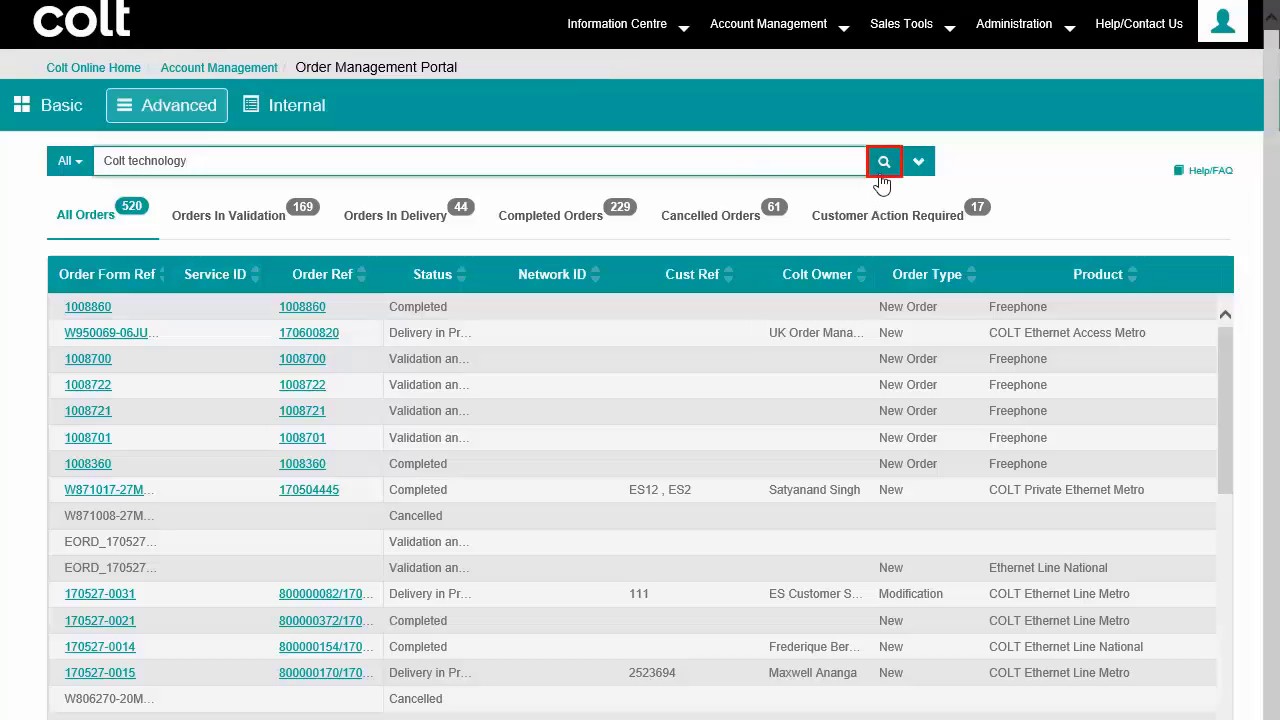1280x720 pixels.
Task: Open Help/Contact Us
Action: tap(1139, 24)
